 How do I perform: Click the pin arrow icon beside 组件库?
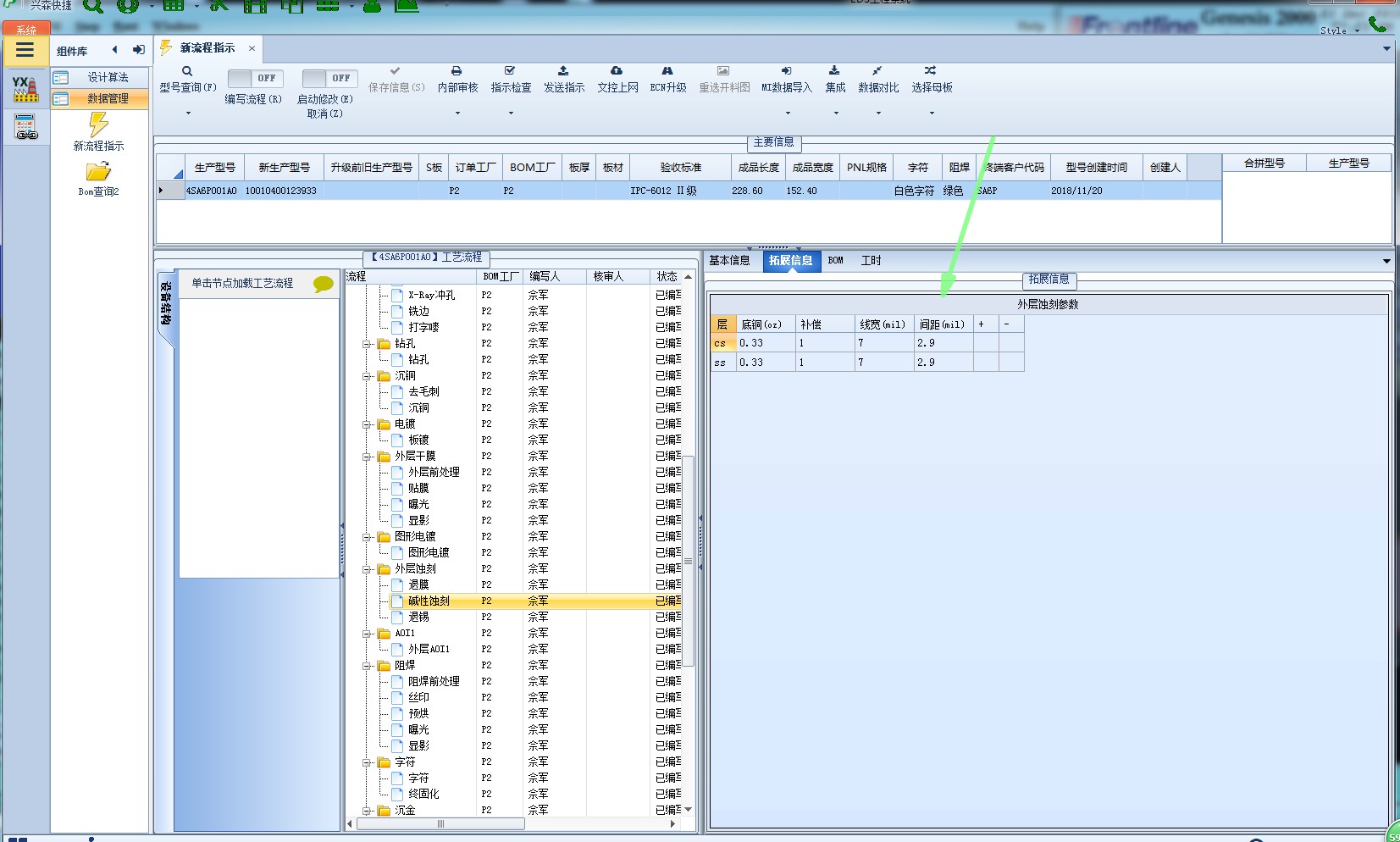click(138, 50)
